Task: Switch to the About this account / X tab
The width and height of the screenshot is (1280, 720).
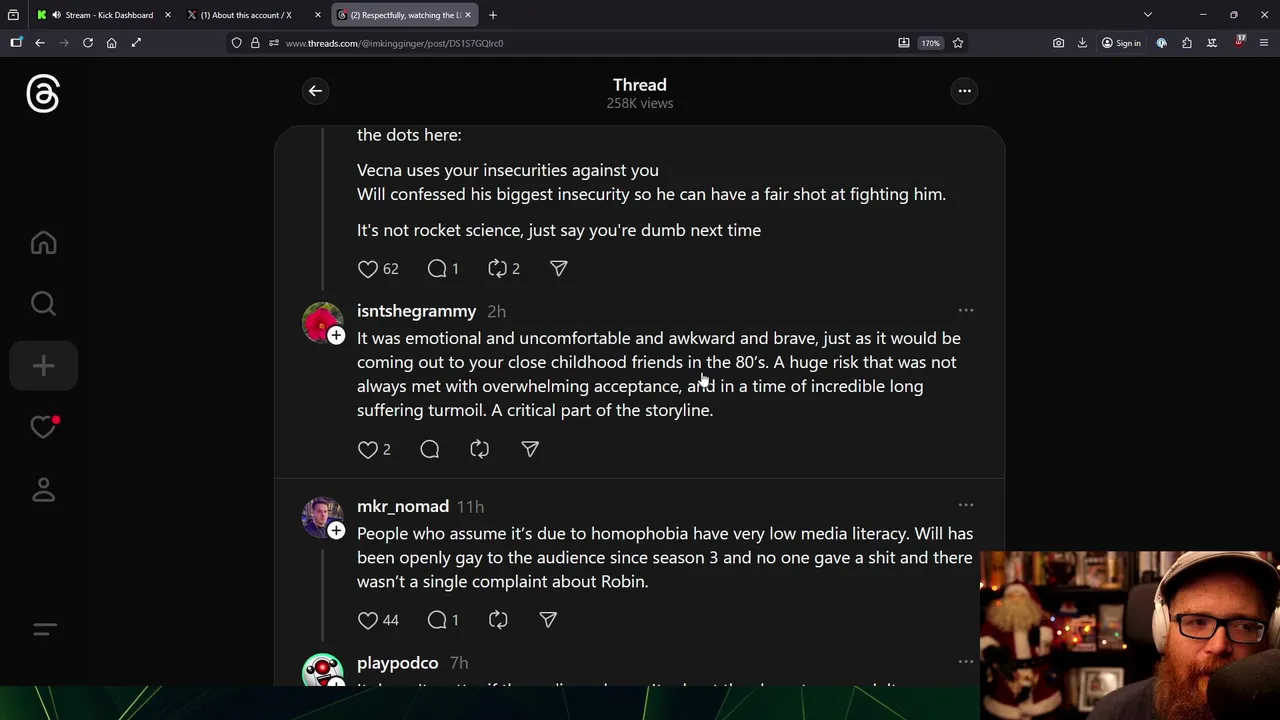Action: pos(245,15)
